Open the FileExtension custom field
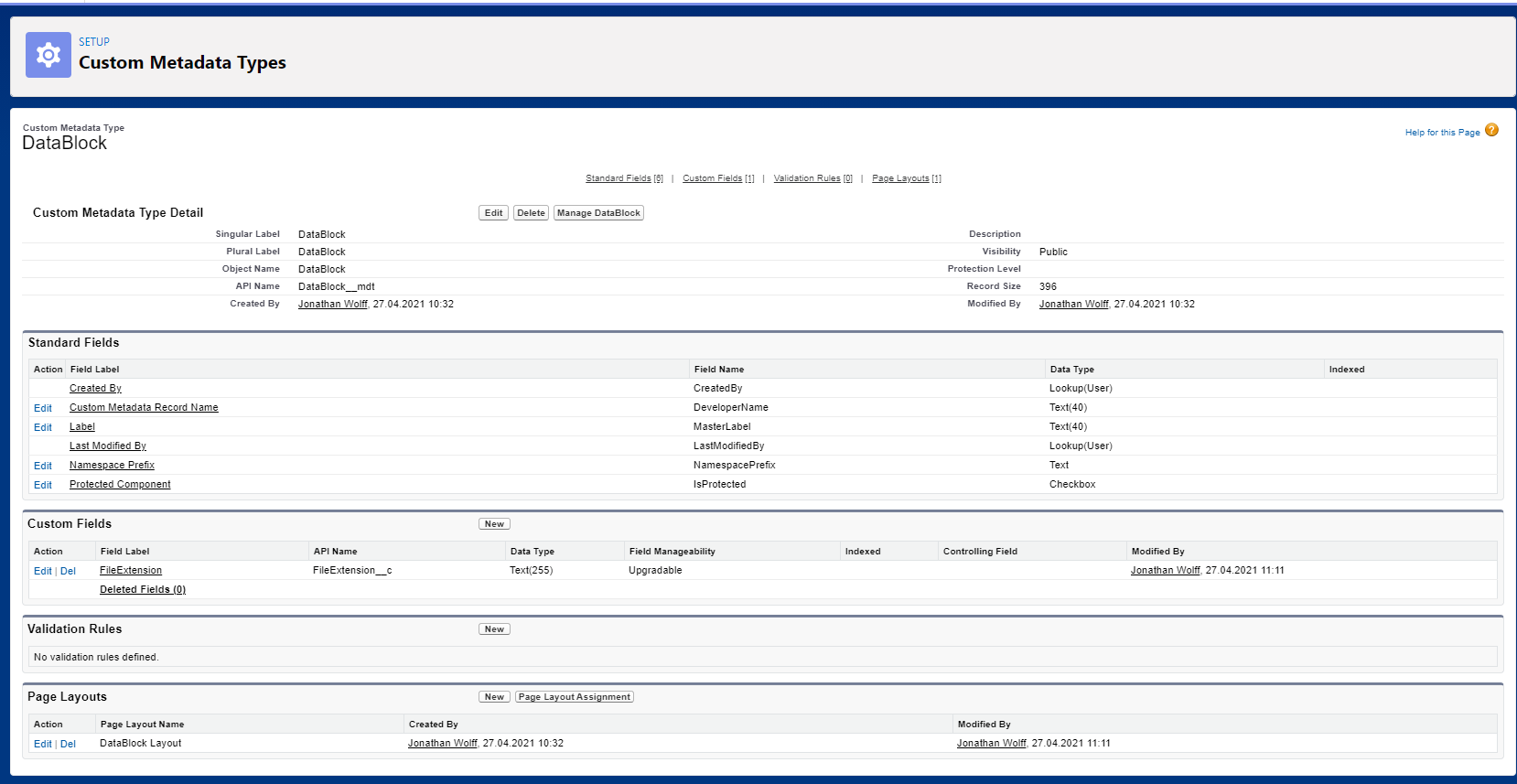The image size is (1517, 784). (x=131, y=571)
